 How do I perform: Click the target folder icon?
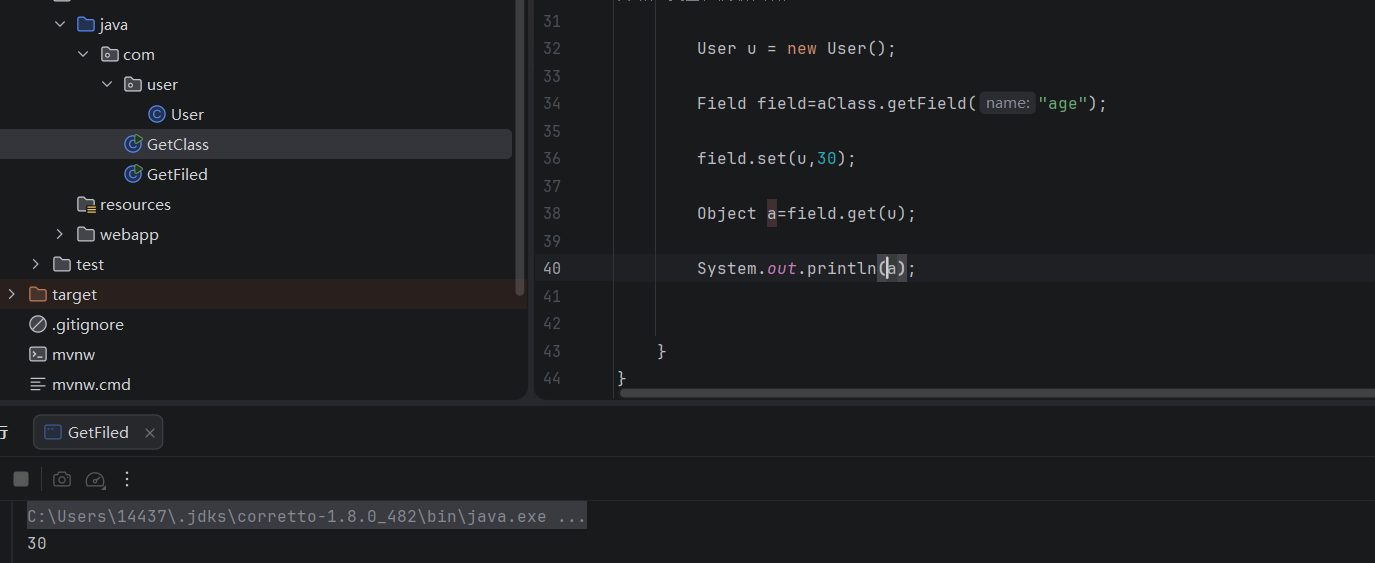(38, 294)
